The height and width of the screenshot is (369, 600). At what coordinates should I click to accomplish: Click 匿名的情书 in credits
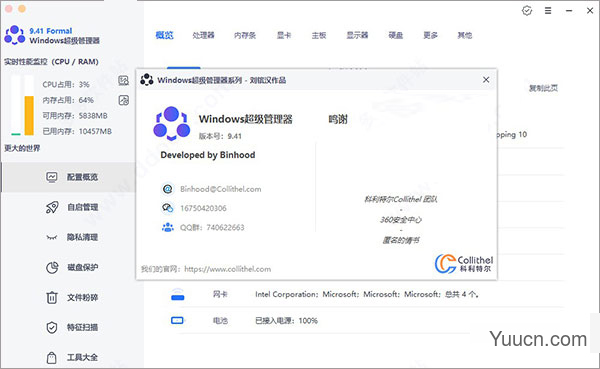pos(401,240)
